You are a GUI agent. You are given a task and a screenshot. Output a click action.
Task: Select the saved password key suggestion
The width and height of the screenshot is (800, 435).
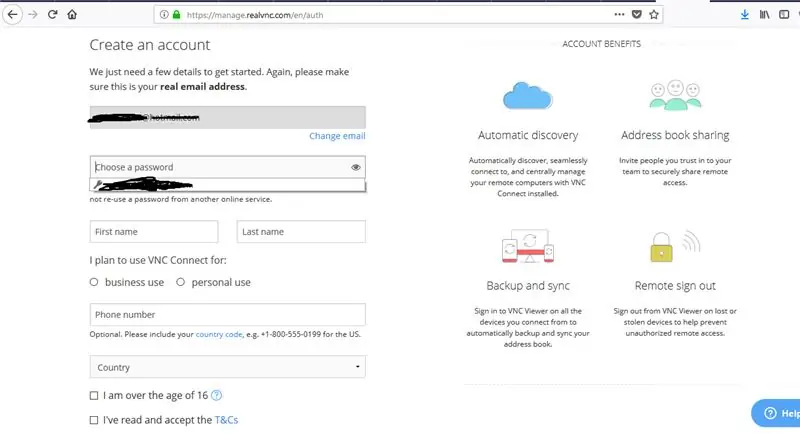tap(228, 185)
